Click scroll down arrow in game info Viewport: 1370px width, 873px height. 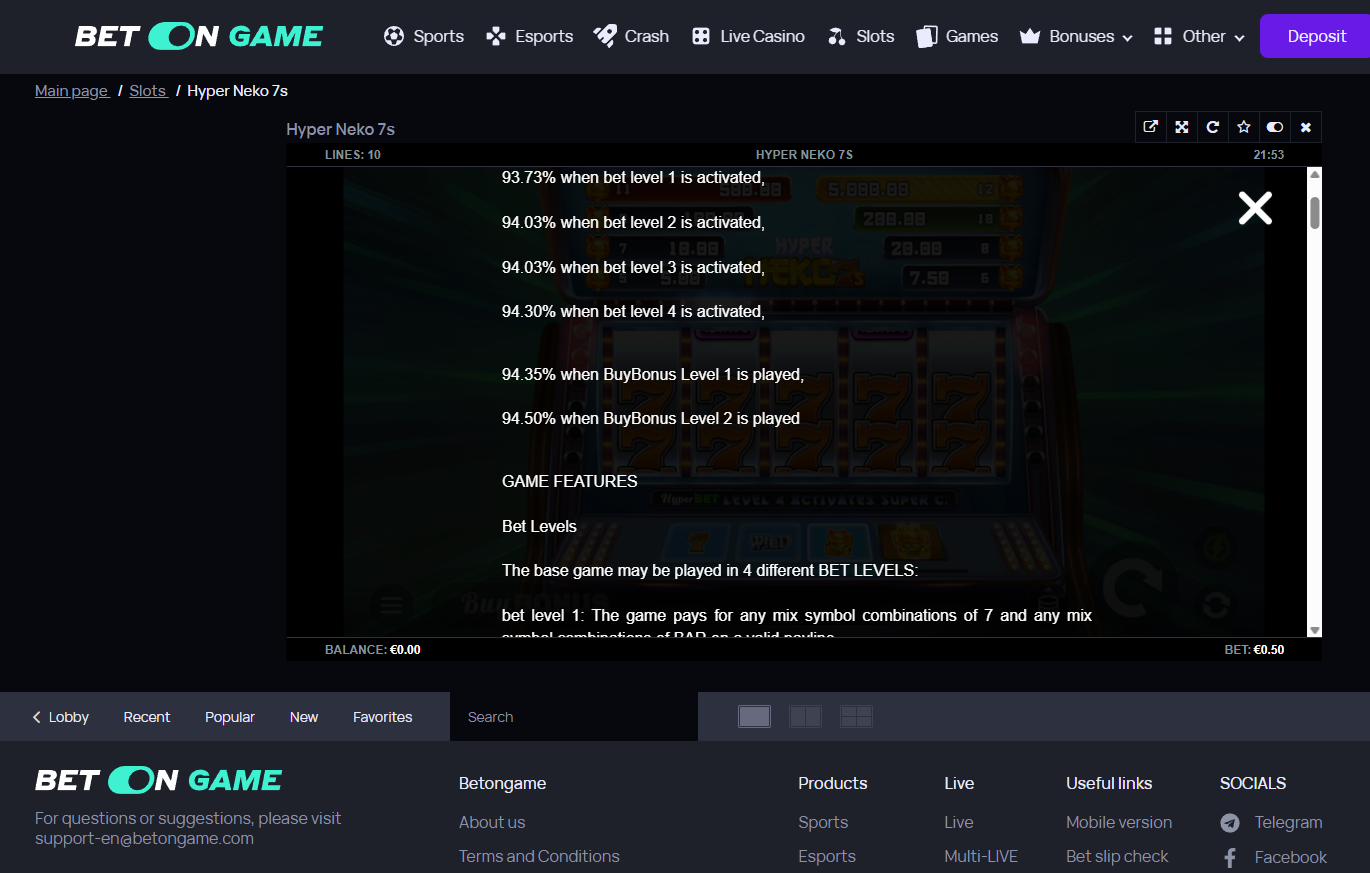[1315, 630]
